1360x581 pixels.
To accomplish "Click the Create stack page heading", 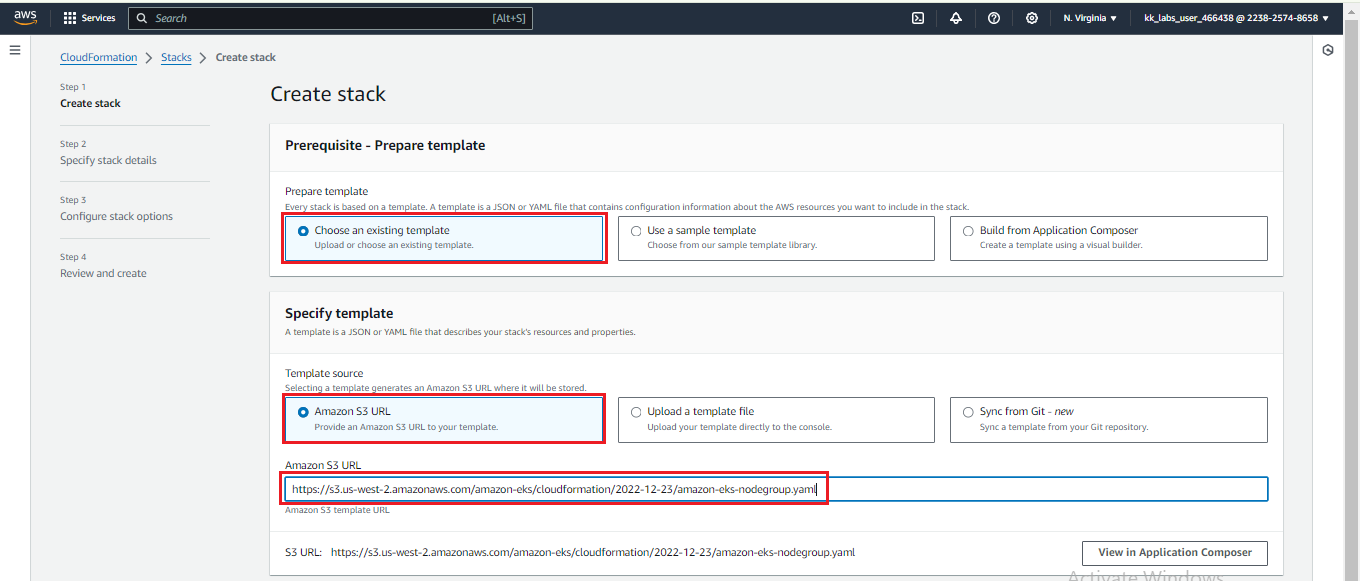I will [328, 94].
